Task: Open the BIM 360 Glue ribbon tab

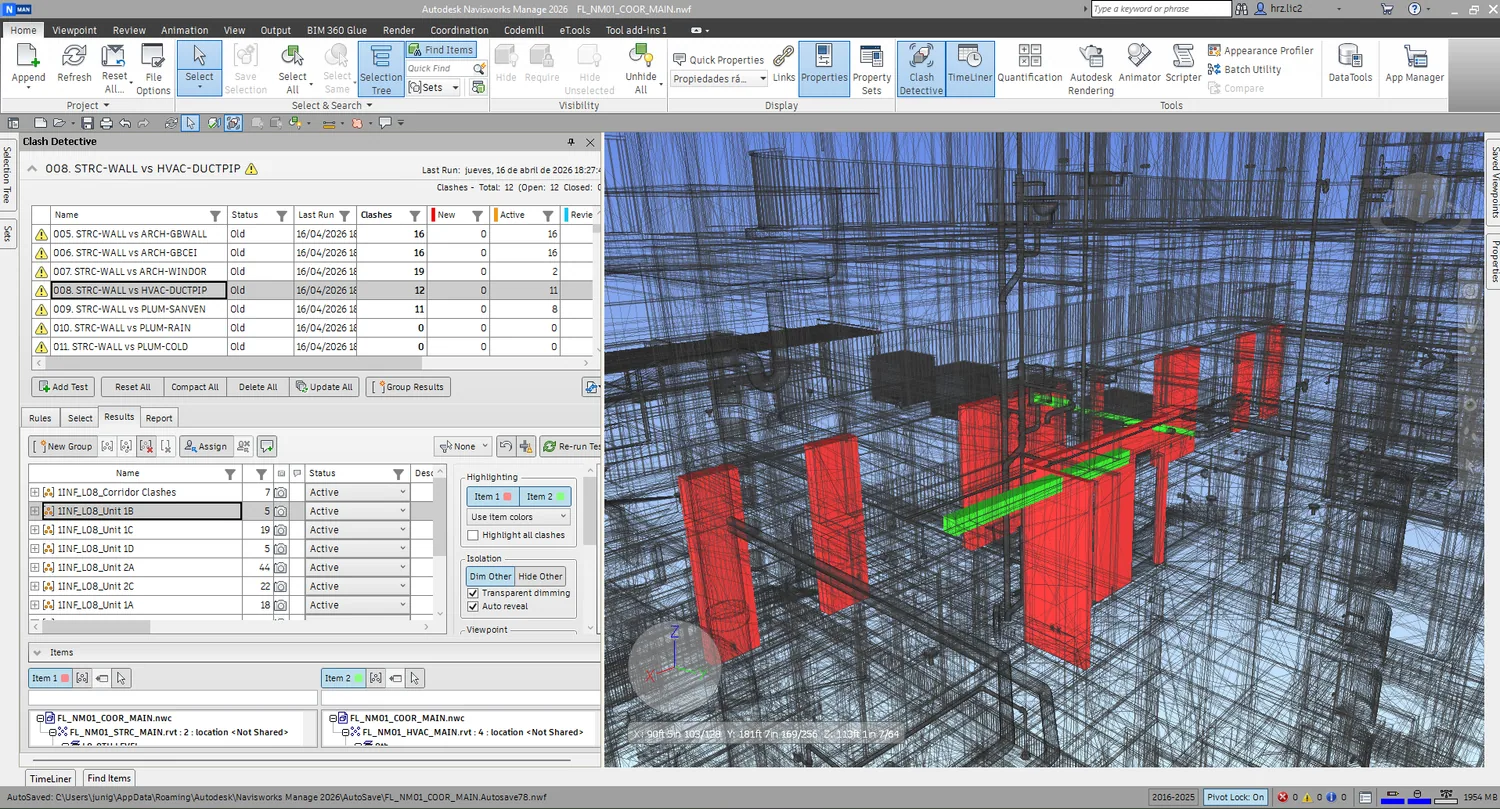Action: tap(335, 30)
